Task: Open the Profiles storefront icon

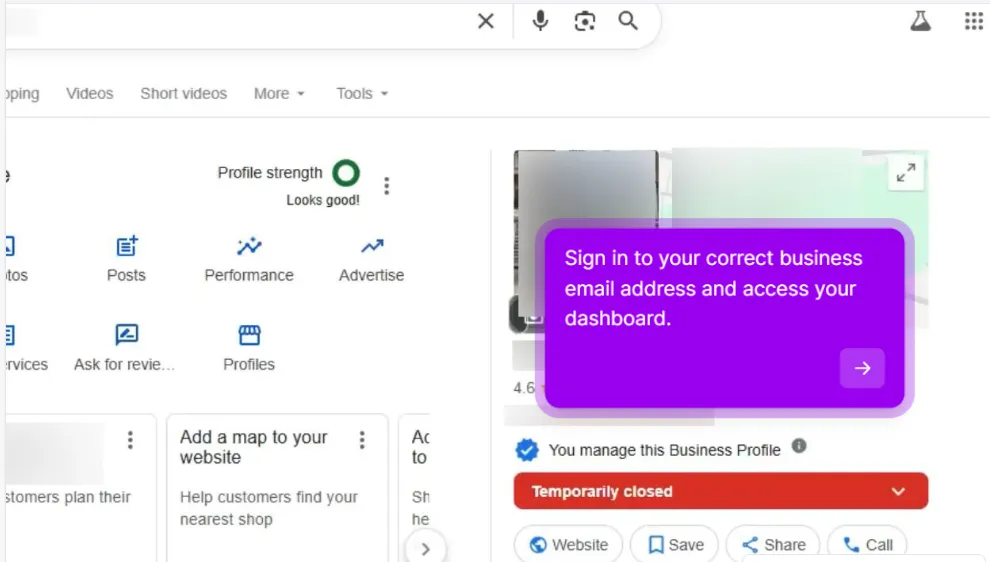Action: (249, 335)
